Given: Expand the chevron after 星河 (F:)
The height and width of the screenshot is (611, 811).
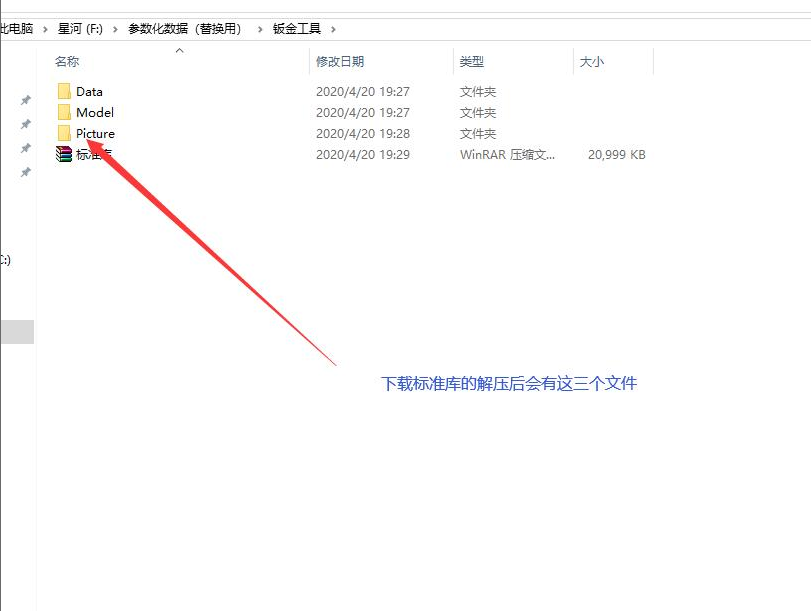Looking at the screenshot, I should (x=115, y=29).
